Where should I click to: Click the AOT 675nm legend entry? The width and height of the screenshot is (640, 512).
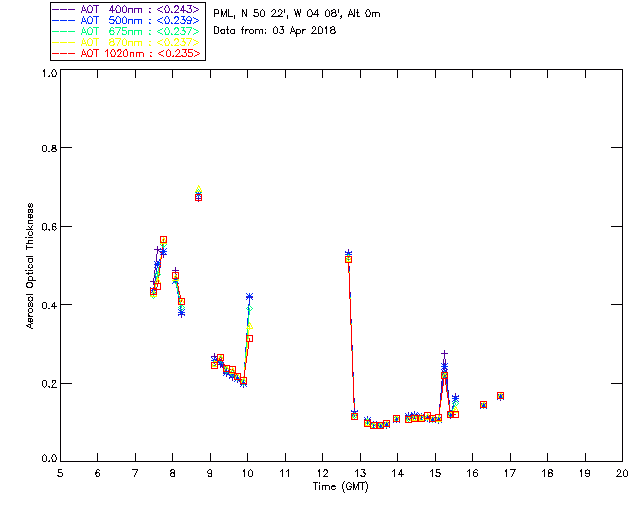coord(127,31)
